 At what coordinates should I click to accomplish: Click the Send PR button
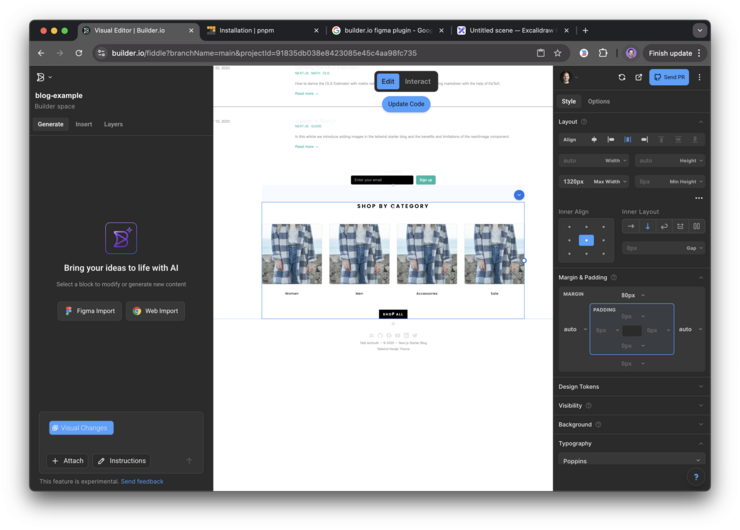coord(669,77)
